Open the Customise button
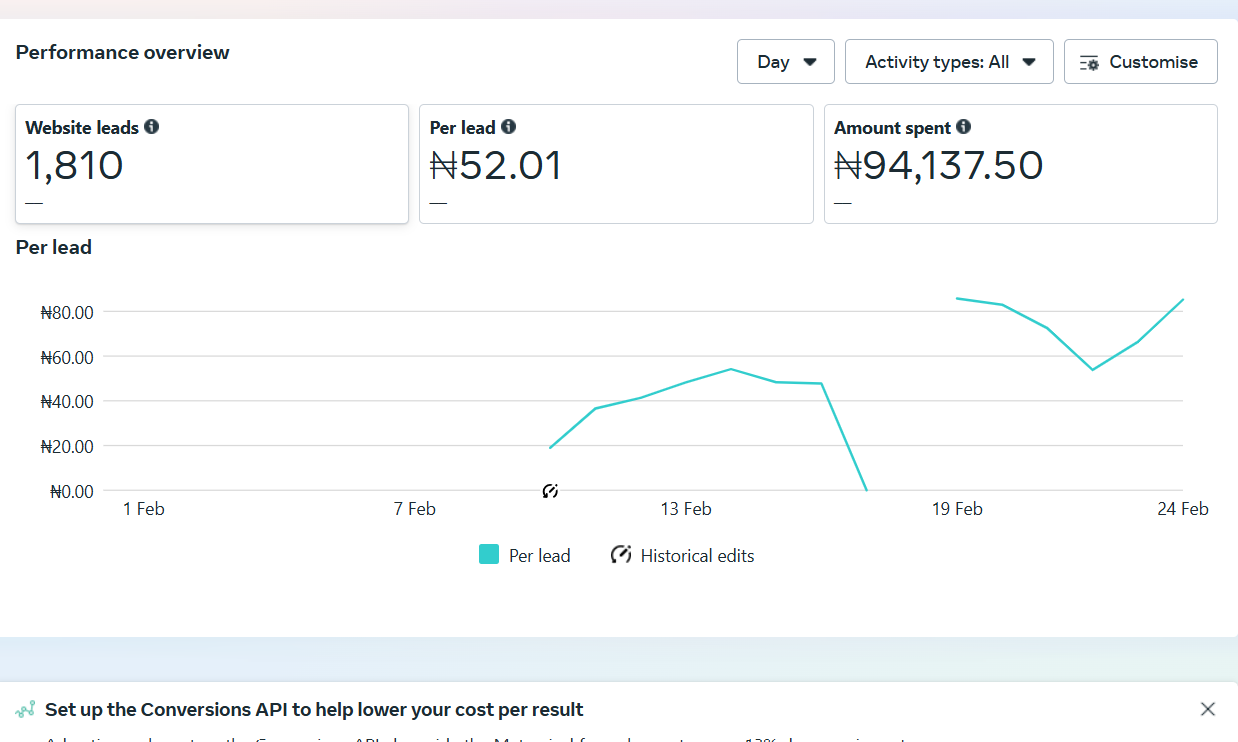 pos(1141,62)
